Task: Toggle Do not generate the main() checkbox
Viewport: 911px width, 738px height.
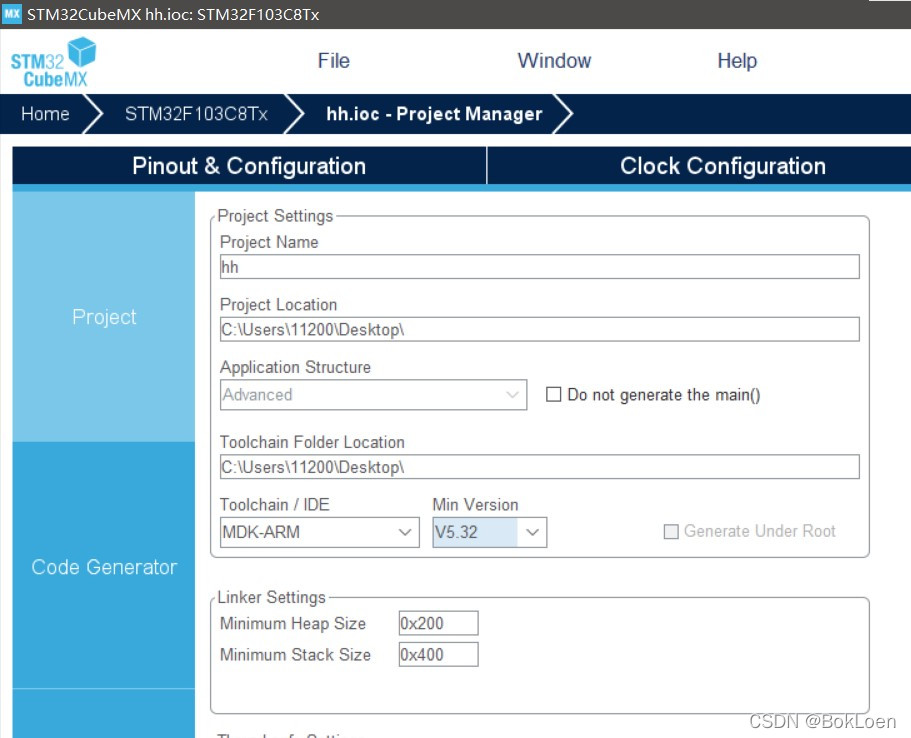Action: [x=554, y=395]
